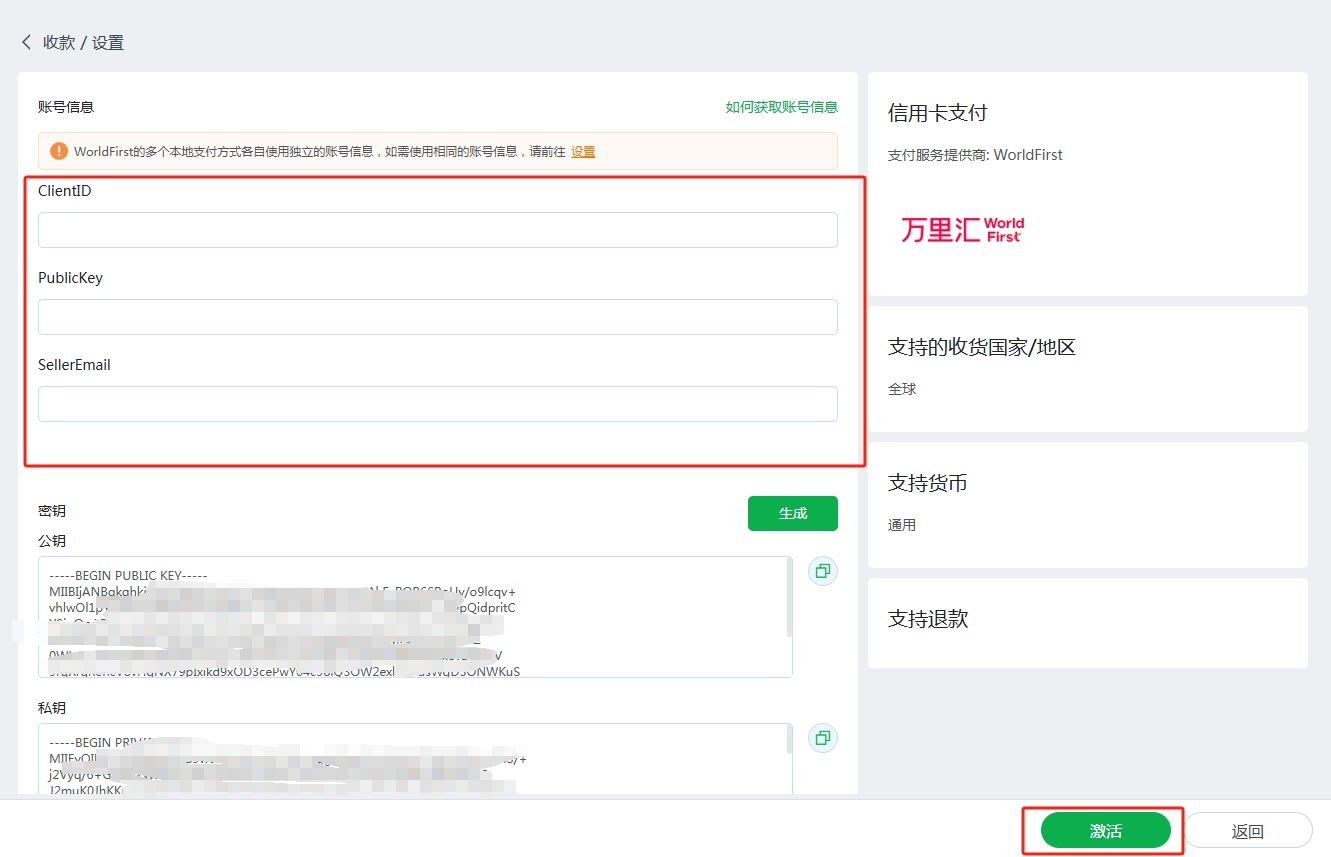Click the scrollbar of the 公钥 text box
This screenshot has height=857, width=1331.
pyautogui.click(x=789, y=600)
